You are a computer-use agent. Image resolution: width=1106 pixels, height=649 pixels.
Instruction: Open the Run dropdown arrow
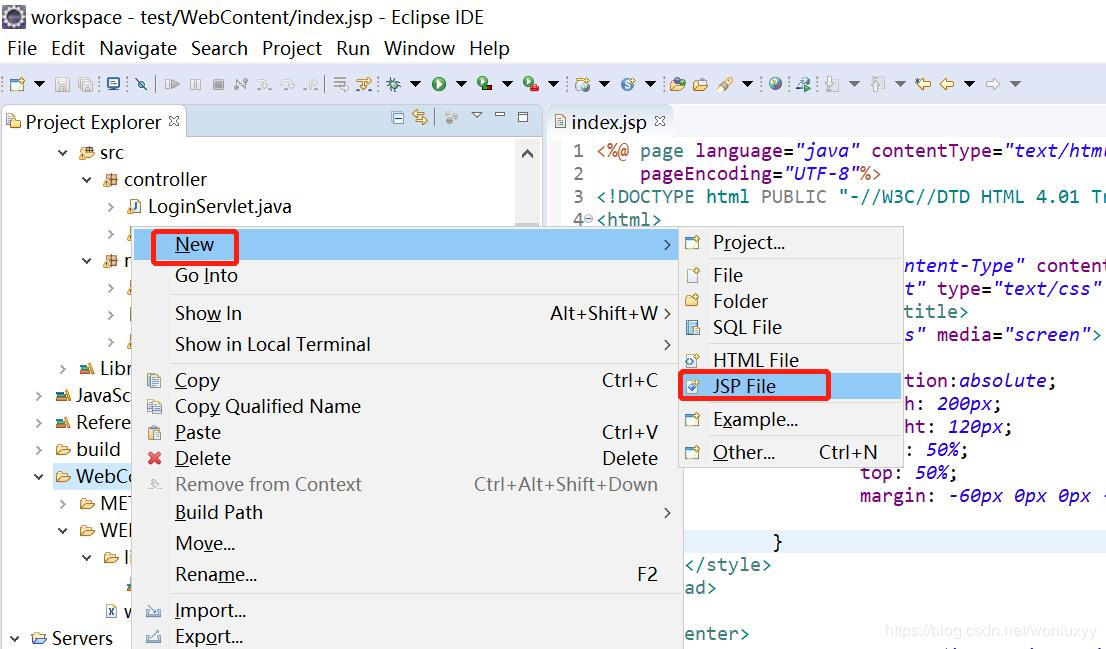(x=461, y=84)
